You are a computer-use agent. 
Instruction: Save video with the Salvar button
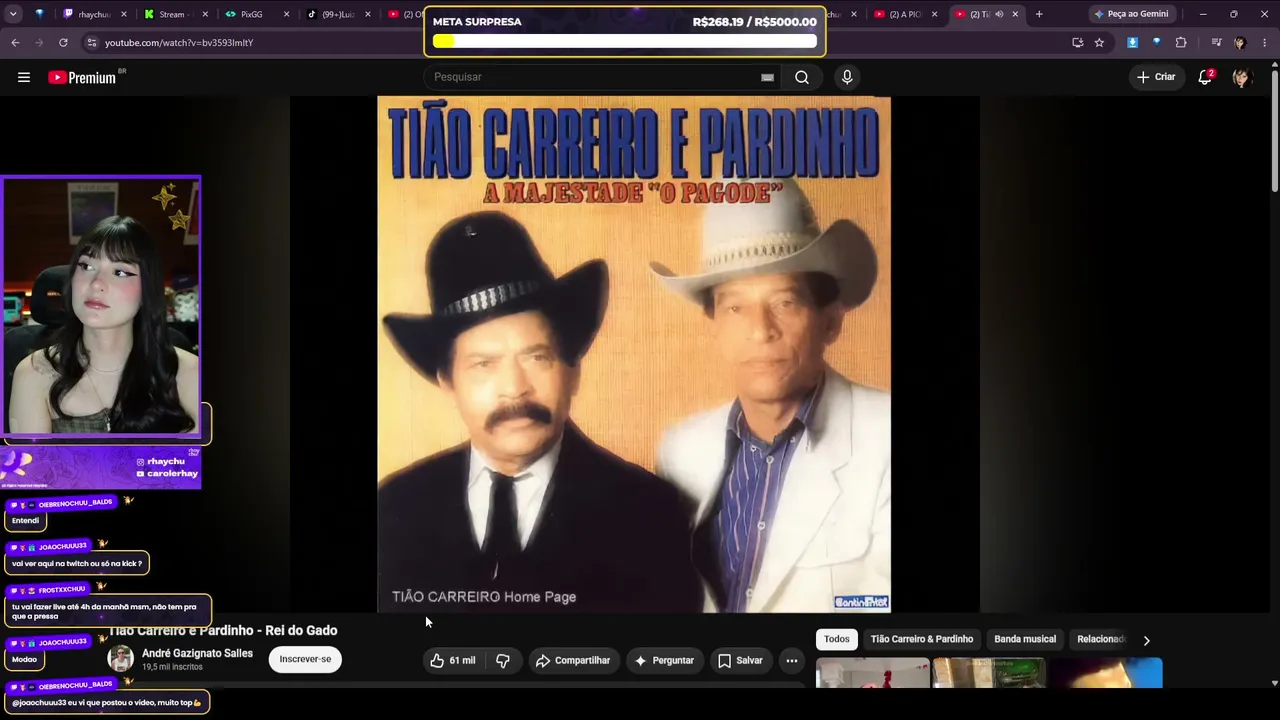pos(740,660)
